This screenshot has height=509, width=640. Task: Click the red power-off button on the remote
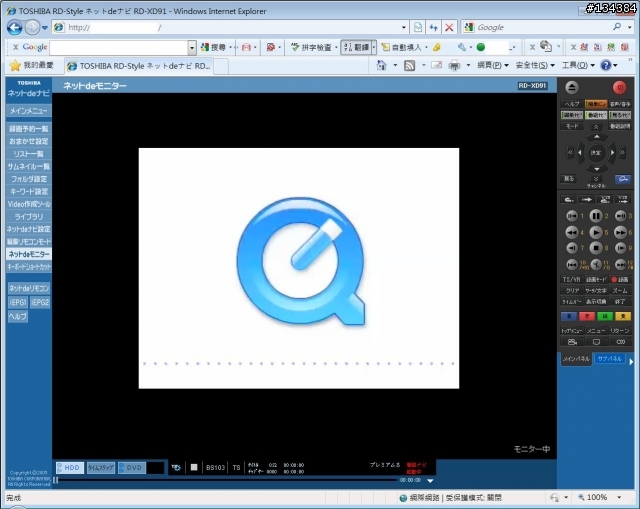pyautogui.click(x=620, y=87)
